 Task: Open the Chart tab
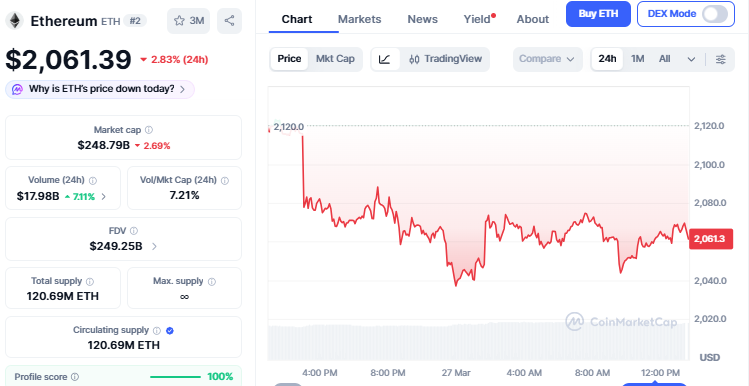pos(297,20)
